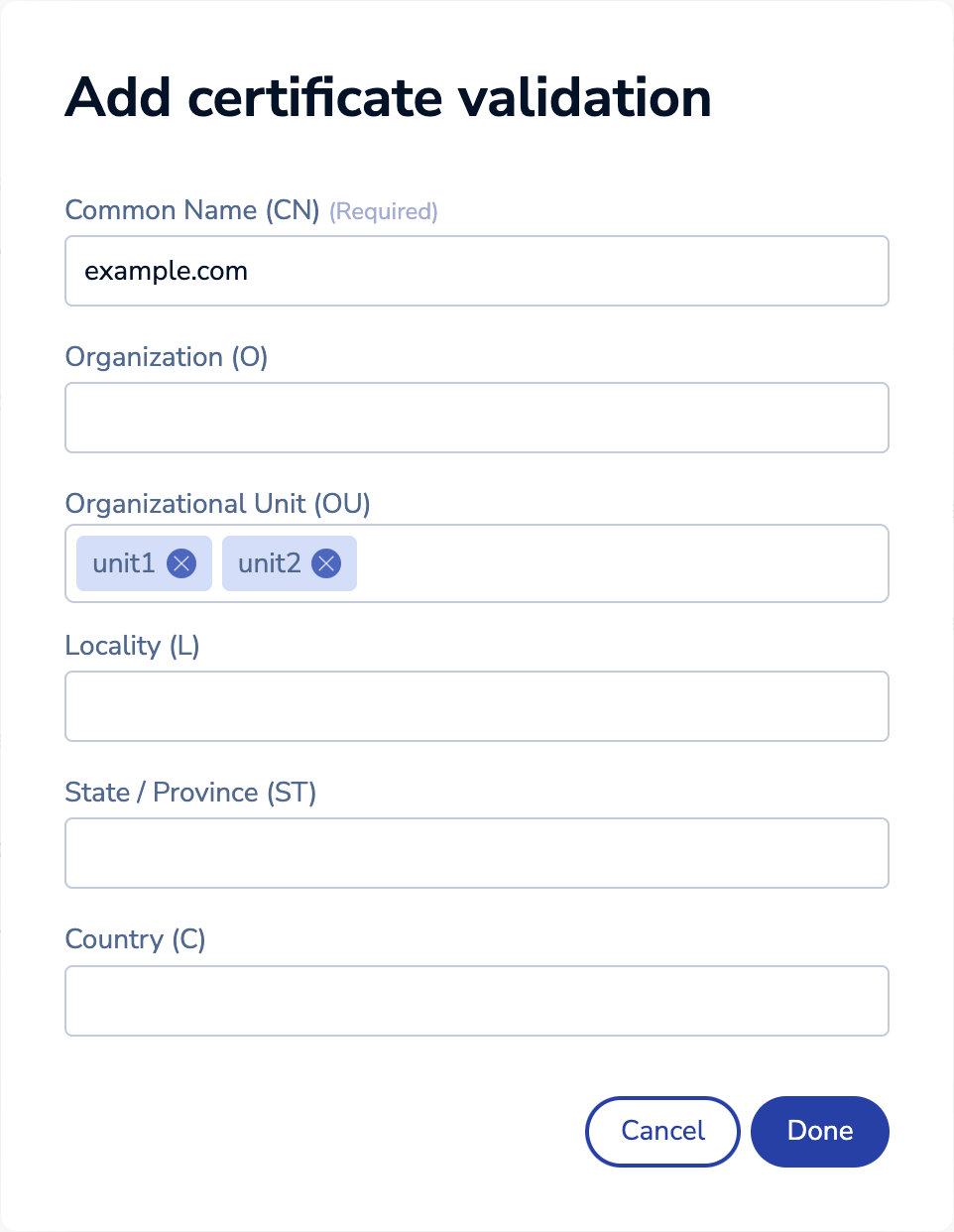Click the Country (C) label
Viewport: 954px width, 1232px height.
tap(135, 939)
